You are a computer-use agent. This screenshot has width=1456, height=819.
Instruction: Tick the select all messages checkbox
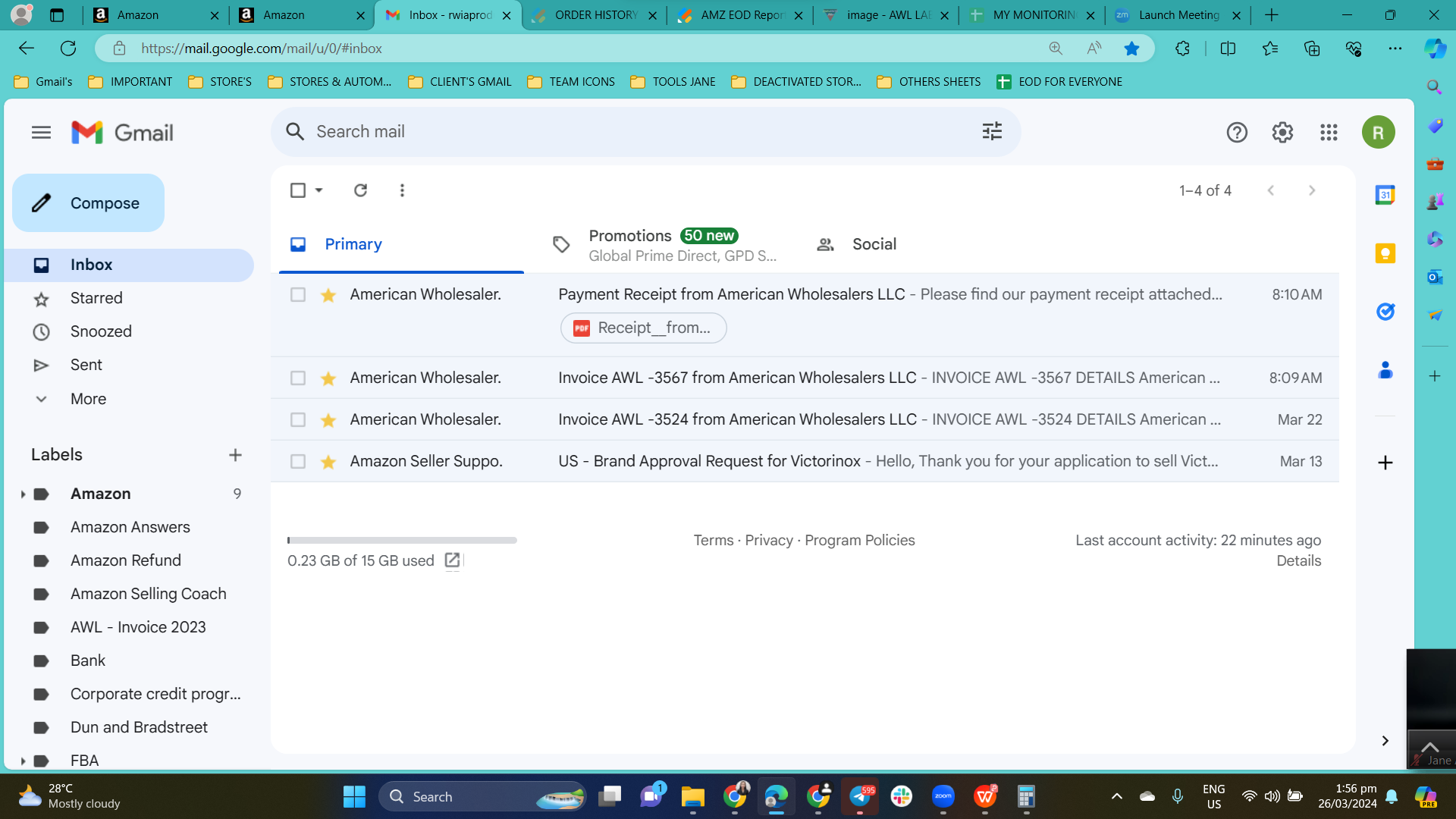click(298, 190)
